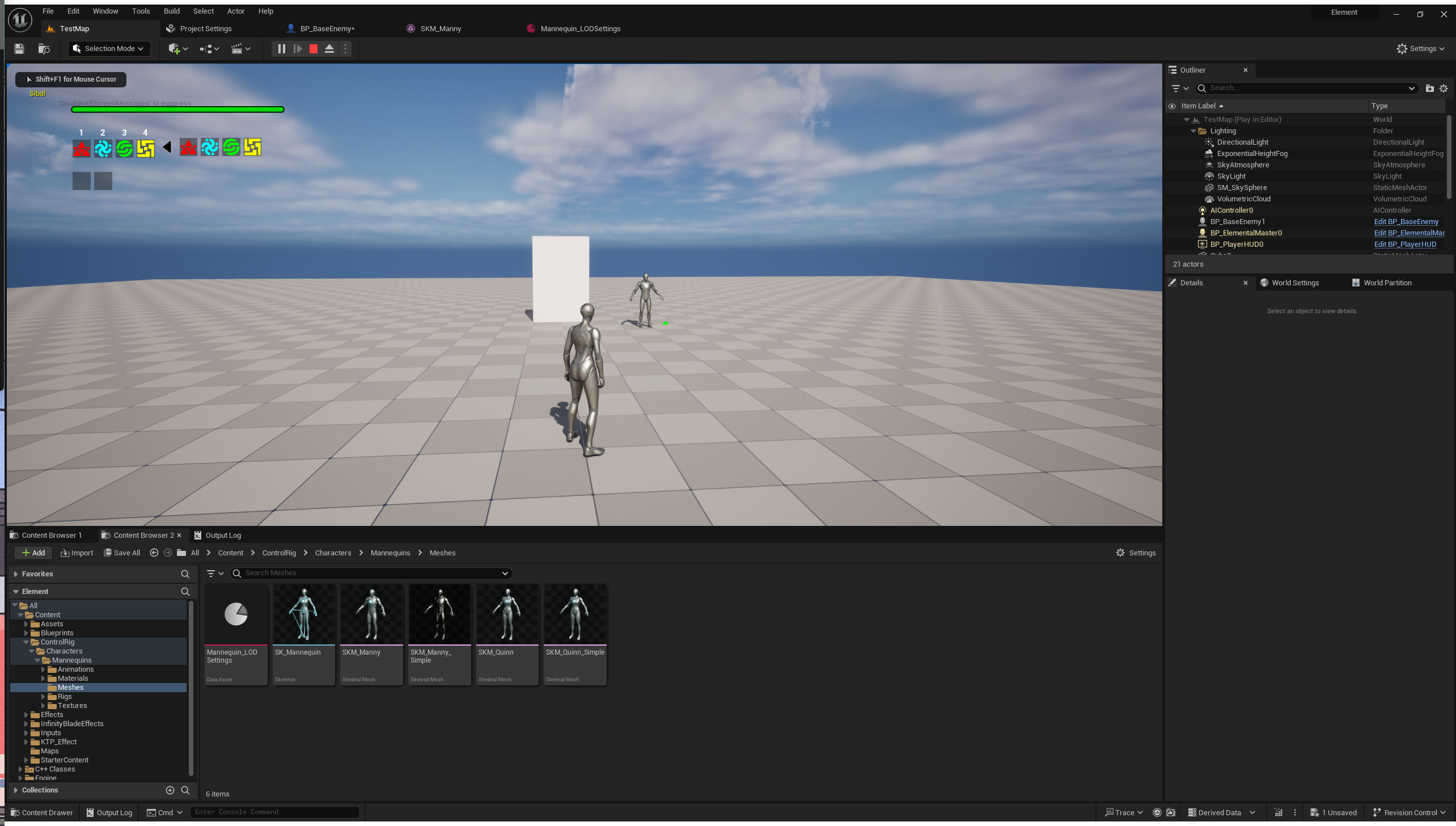This screenshot has height=826, width=1456.
Task: Open the Selection Mode dropdown
Action: point(109,49)
